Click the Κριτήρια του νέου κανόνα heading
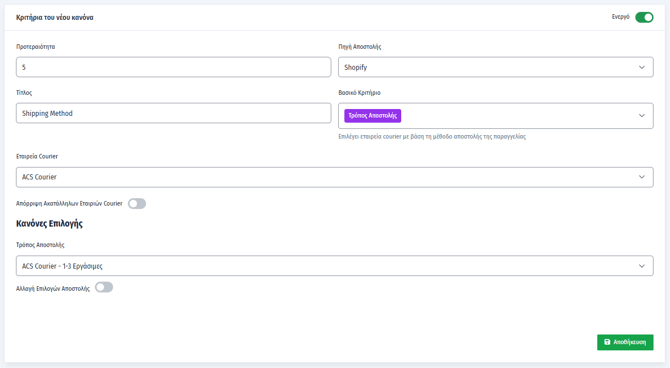670x368 pixels. click(x=55, y=18)
